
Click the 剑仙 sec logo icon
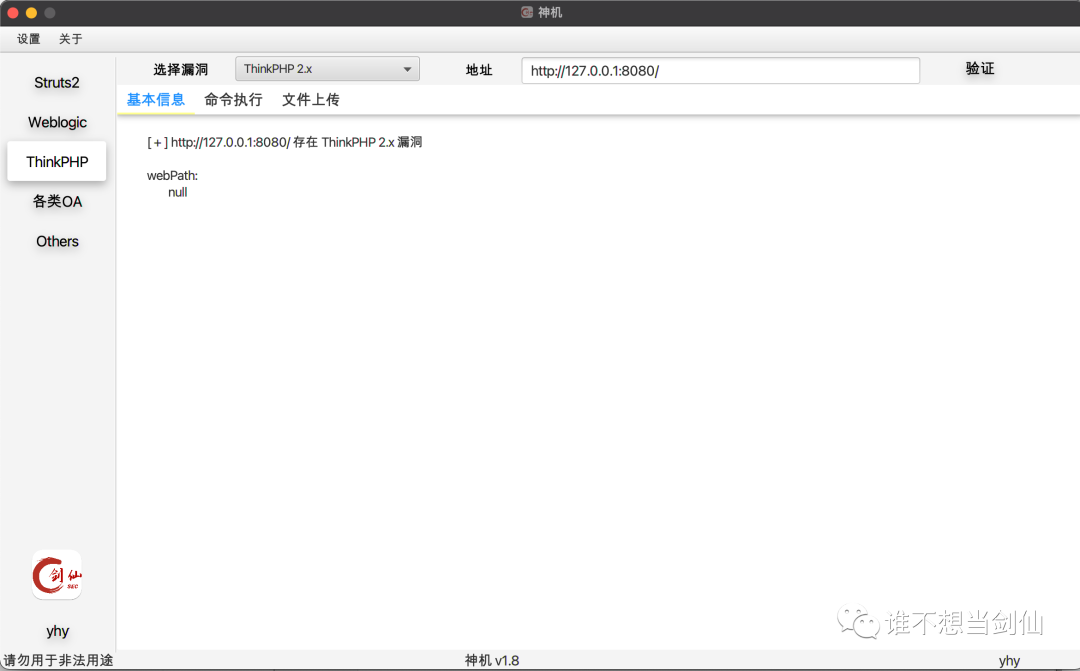pos(56,575)
